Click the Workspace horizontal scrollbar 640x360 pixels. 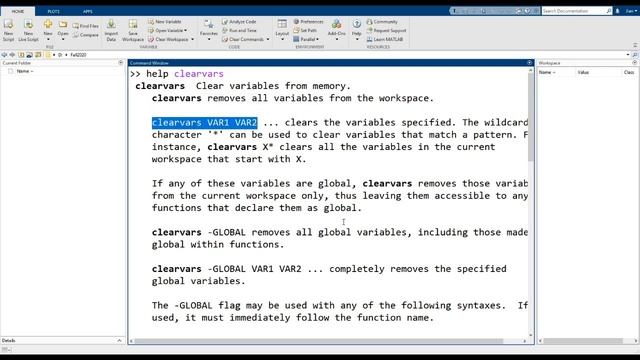tap(584, 341)
